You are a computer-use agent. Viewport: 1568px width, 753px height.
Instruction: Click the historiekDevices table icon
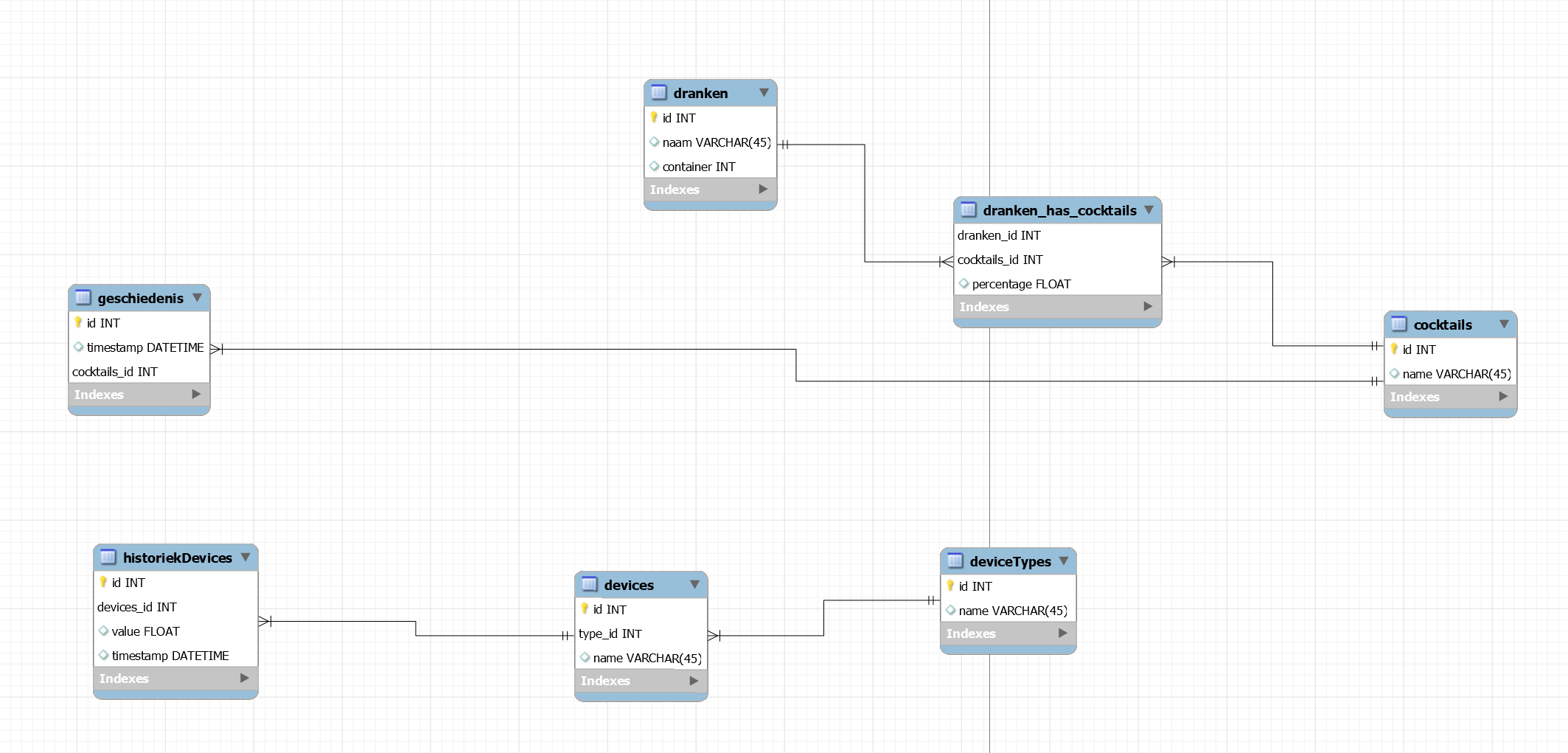pos(108,558)
